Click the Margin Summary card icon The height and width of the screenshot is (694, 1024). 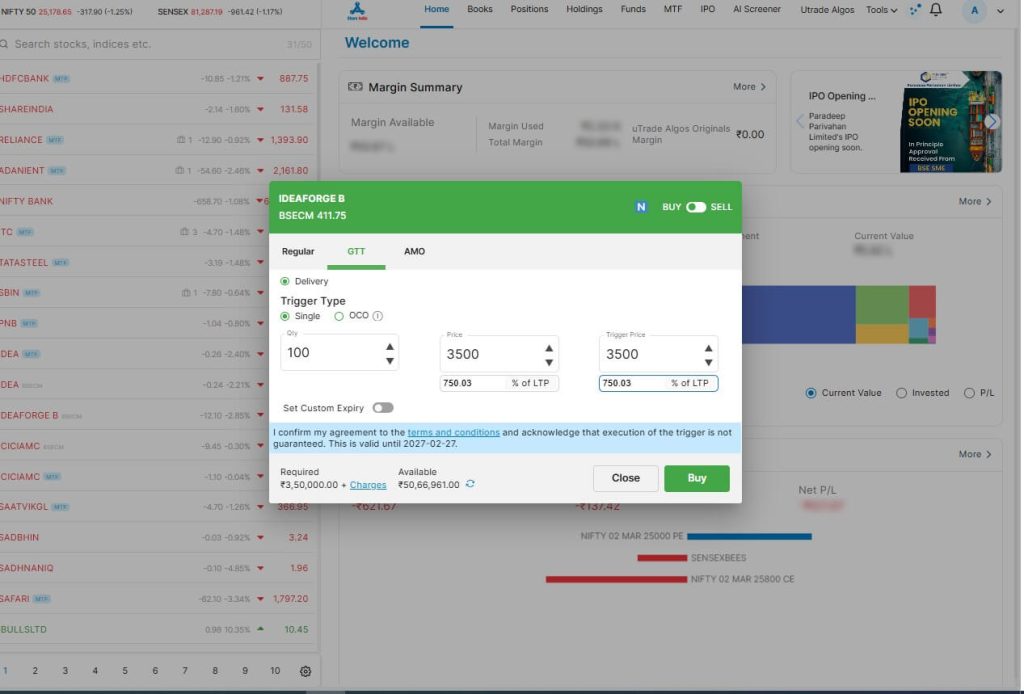[355, 87]
